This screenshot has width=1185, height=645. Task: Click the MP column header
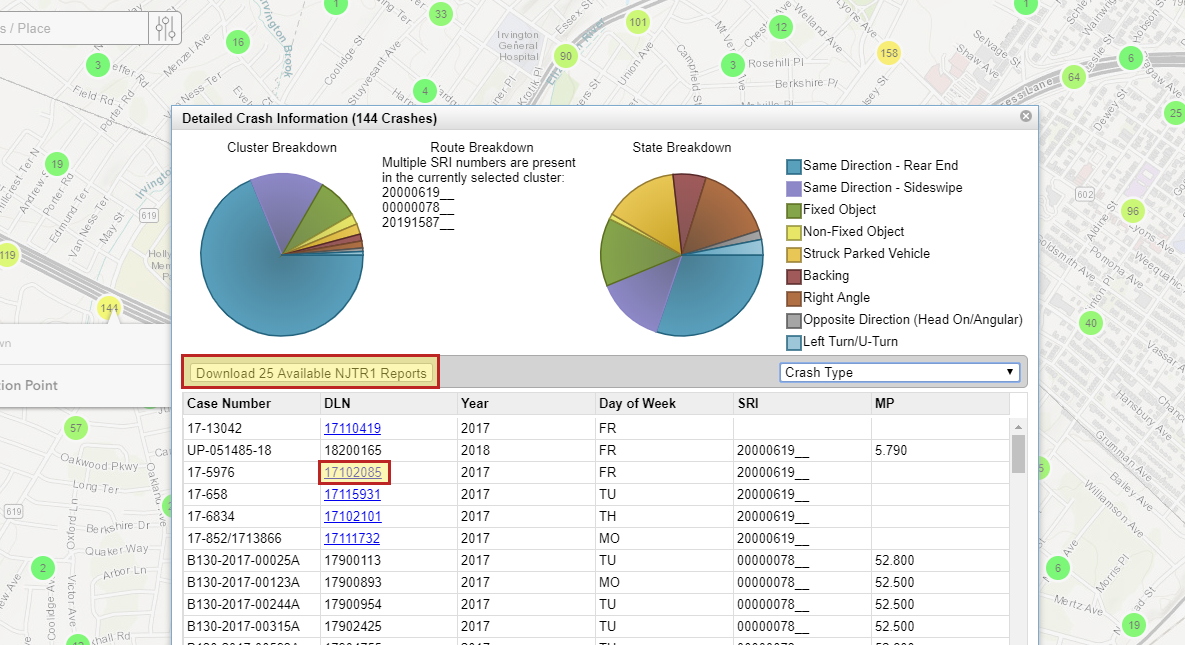pos(940,403)
